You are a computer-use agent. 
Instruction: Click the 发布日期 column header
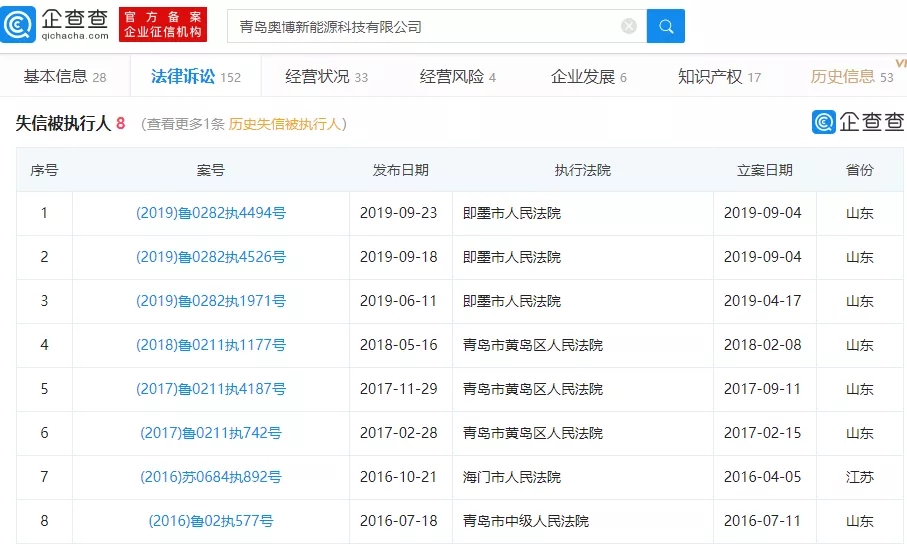tap(400, 170)
